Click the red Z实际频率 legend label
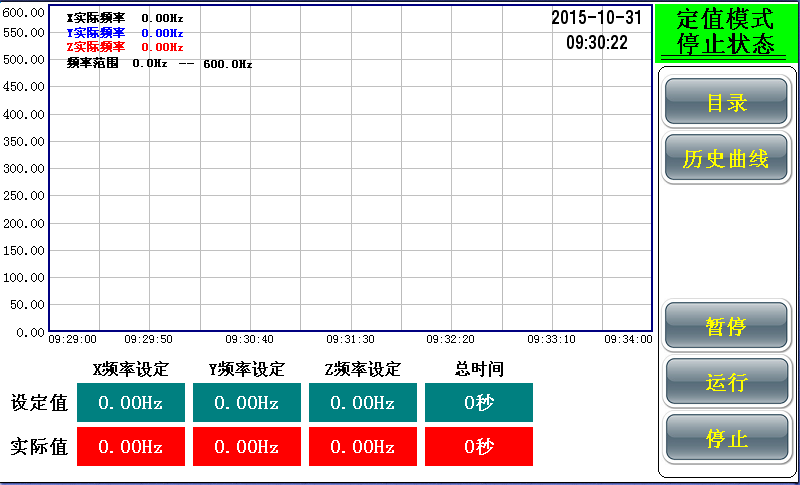The height and width of the screenshot is (485, 800). pos(96,47)
